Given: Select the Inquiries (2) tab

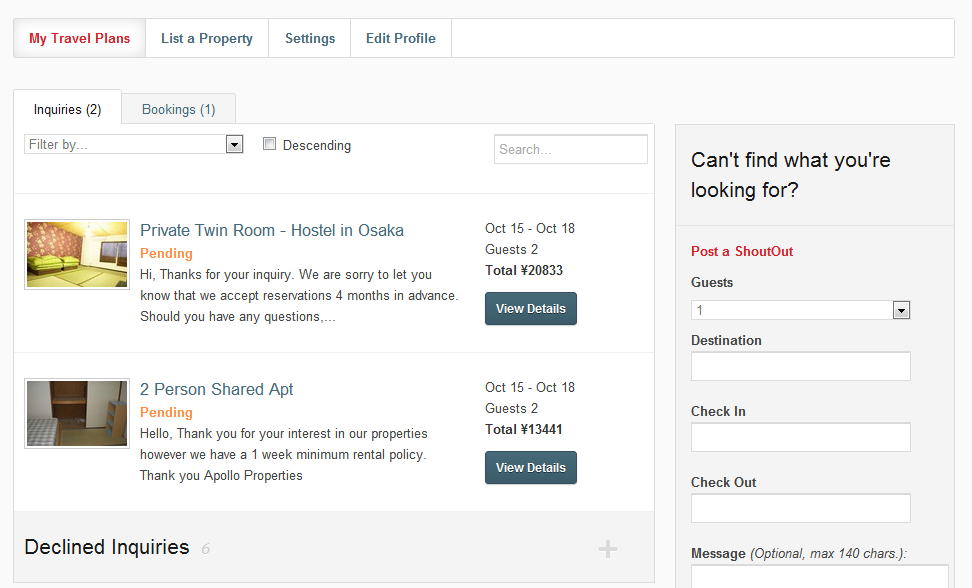Looking at the screenshot, I should 68,109.
